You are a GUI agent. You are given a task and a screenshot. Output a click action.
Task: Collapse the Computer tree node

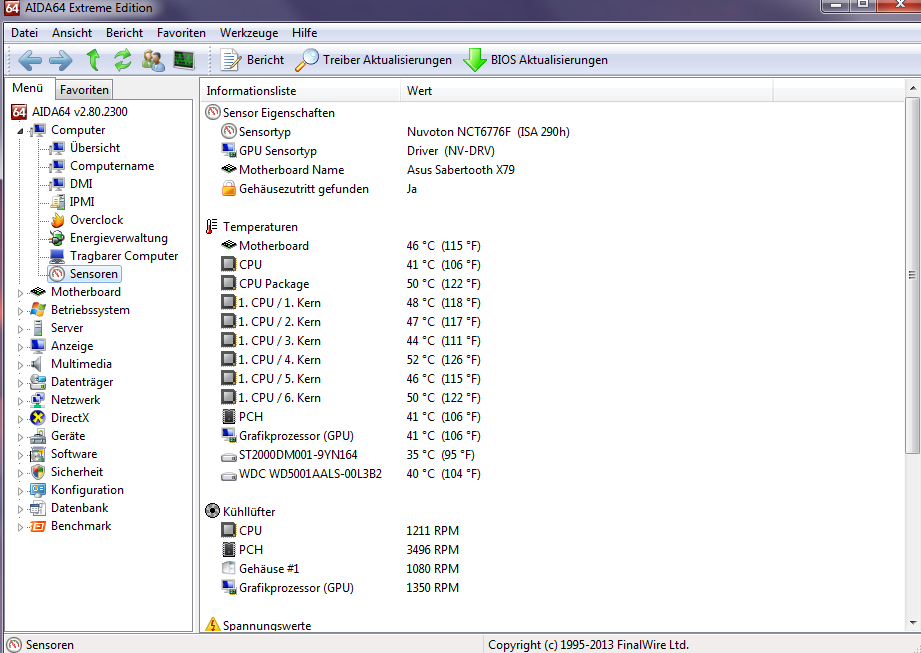tap(20, 131)
